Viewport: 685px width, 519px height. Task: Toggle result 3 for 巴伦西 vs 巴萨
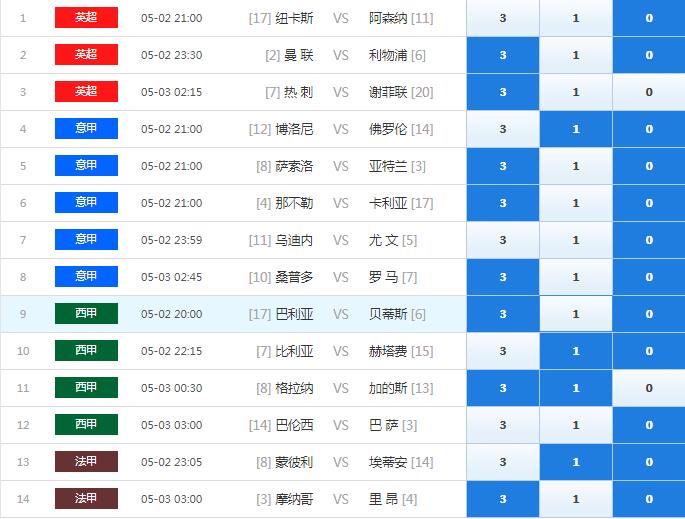pyautogui.click(x=503, y=425)
